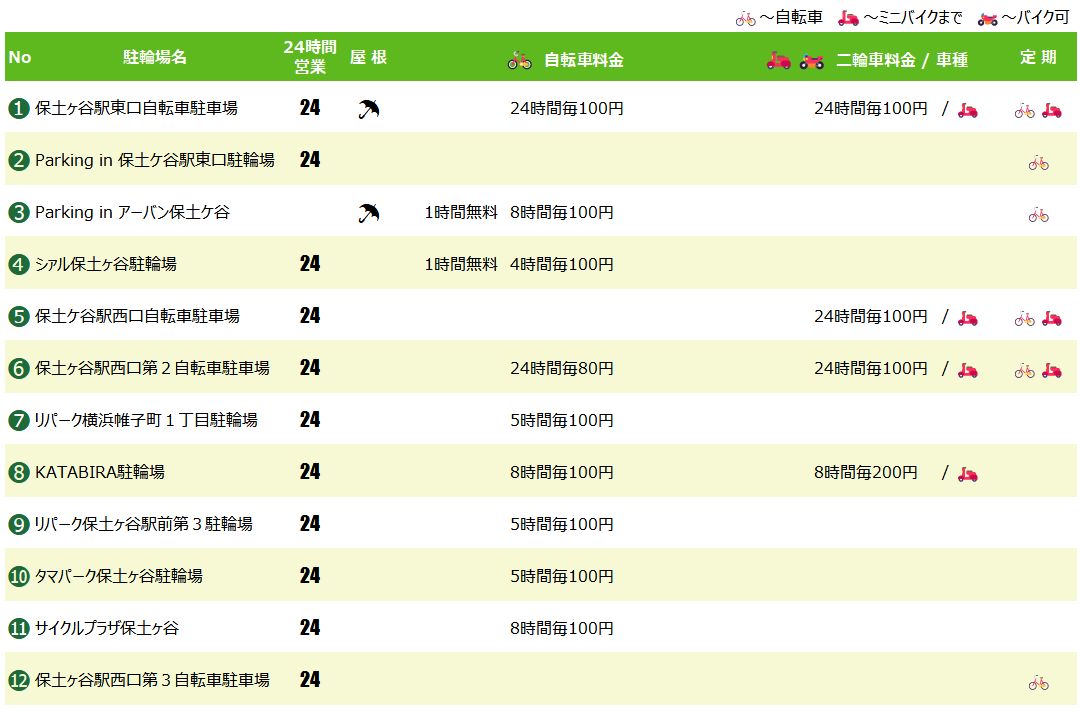Click the 24時間毎80円 bicycle fee
Viewport: 1080px width, 712px height.
click(x=562, y=368)
